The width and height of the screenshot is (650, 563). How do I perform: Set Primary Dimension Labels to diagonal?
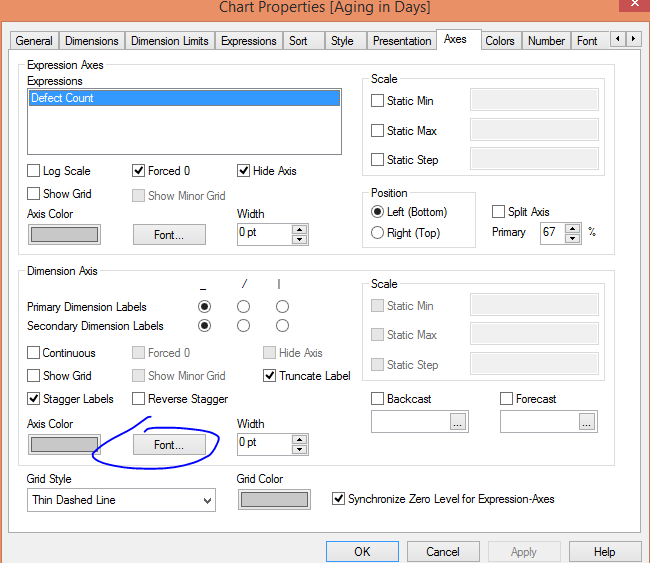pyautogui.click(x=243, y=306)
